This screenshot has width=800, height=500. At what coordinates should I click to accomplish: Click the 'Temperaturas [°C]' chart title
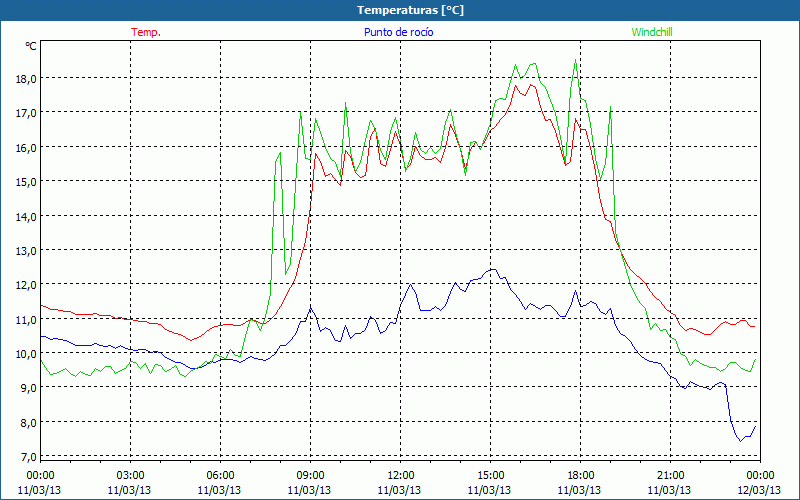[410, 10]
